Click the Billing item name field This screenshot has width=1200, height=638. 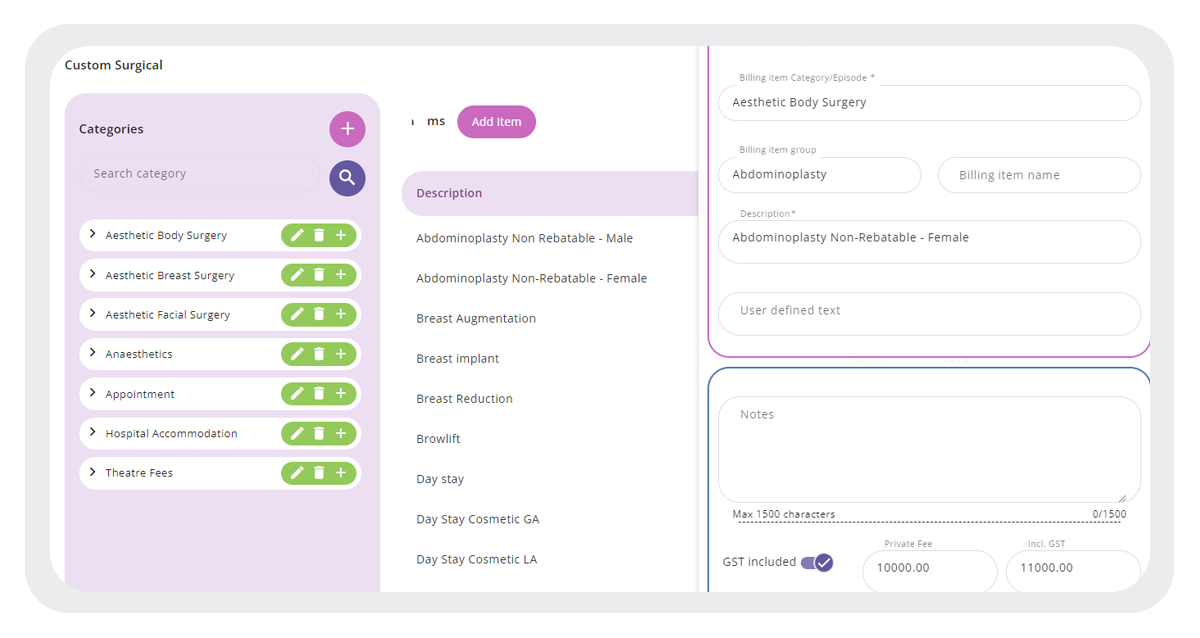coord(1038,175)
